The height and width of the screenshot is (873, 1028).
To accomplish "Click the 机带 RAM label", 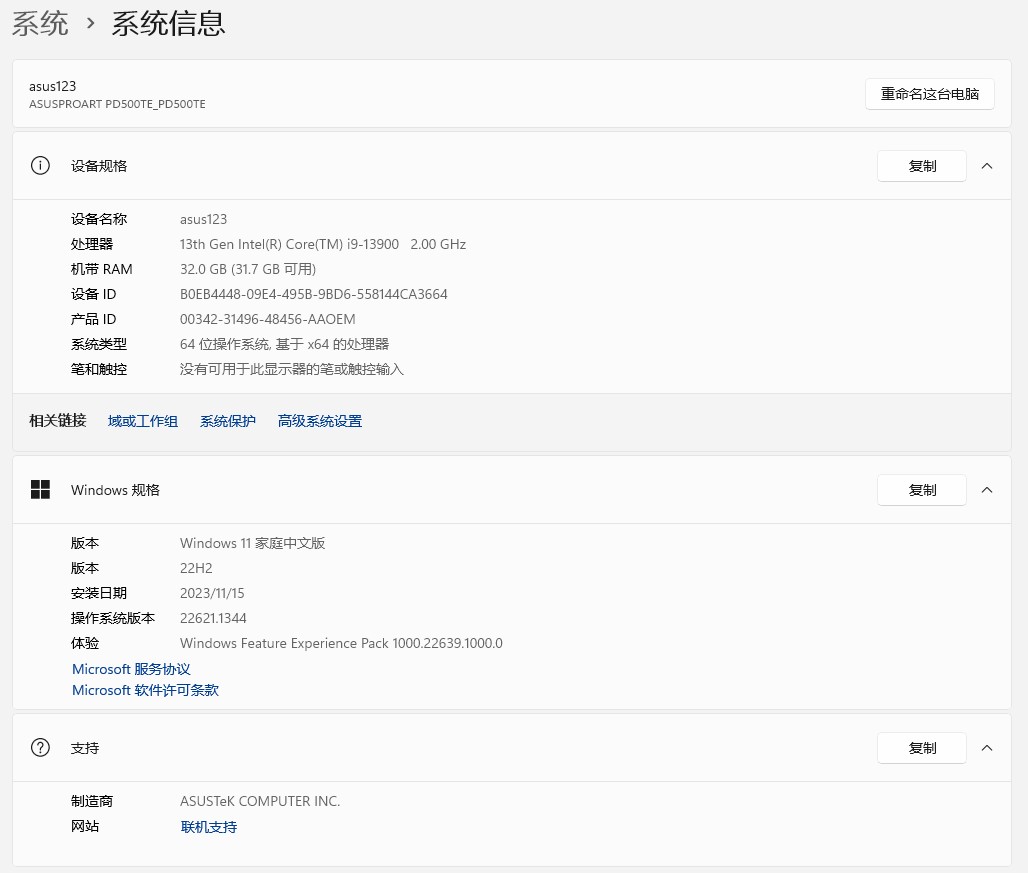I will [x=102, y=269].
